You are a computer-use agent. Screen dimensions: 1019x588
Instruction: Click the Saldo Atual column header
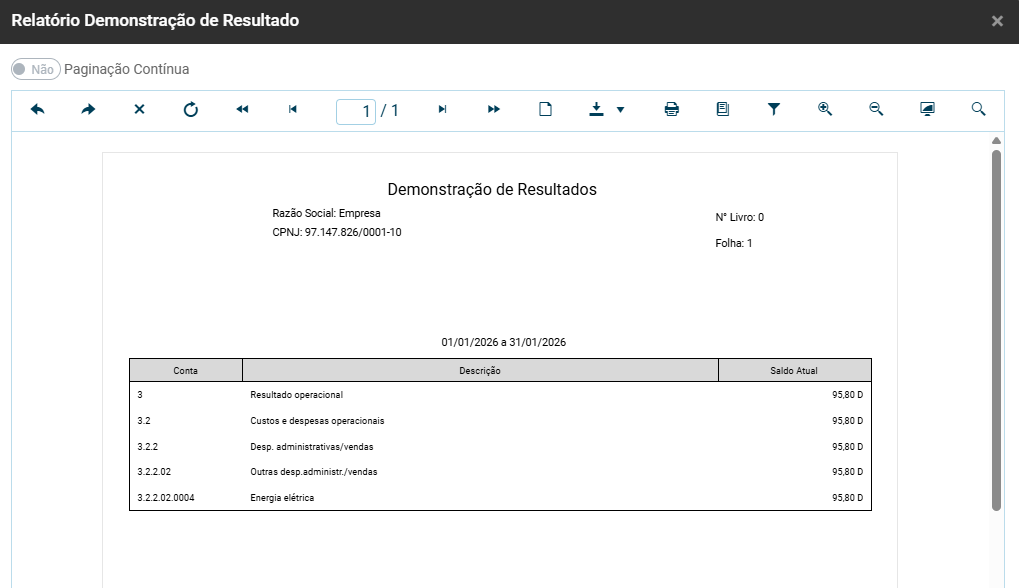coord(794,370)
